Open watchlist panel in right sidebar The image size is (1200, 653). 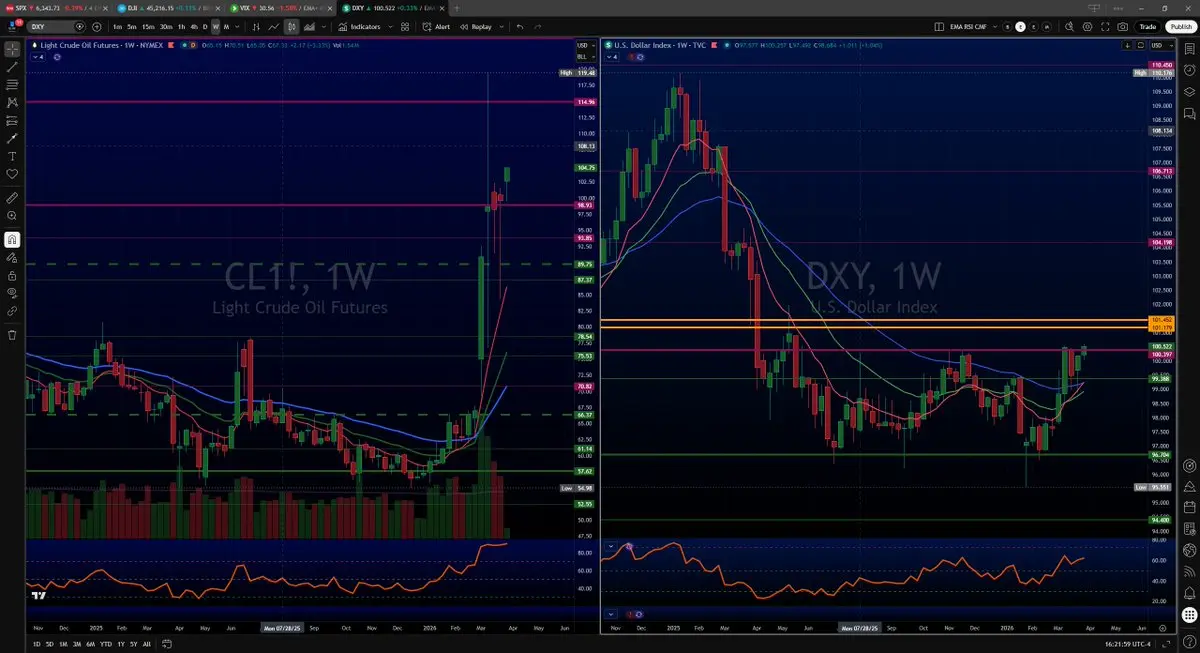pyautogui.click(x=1189, y=48)
